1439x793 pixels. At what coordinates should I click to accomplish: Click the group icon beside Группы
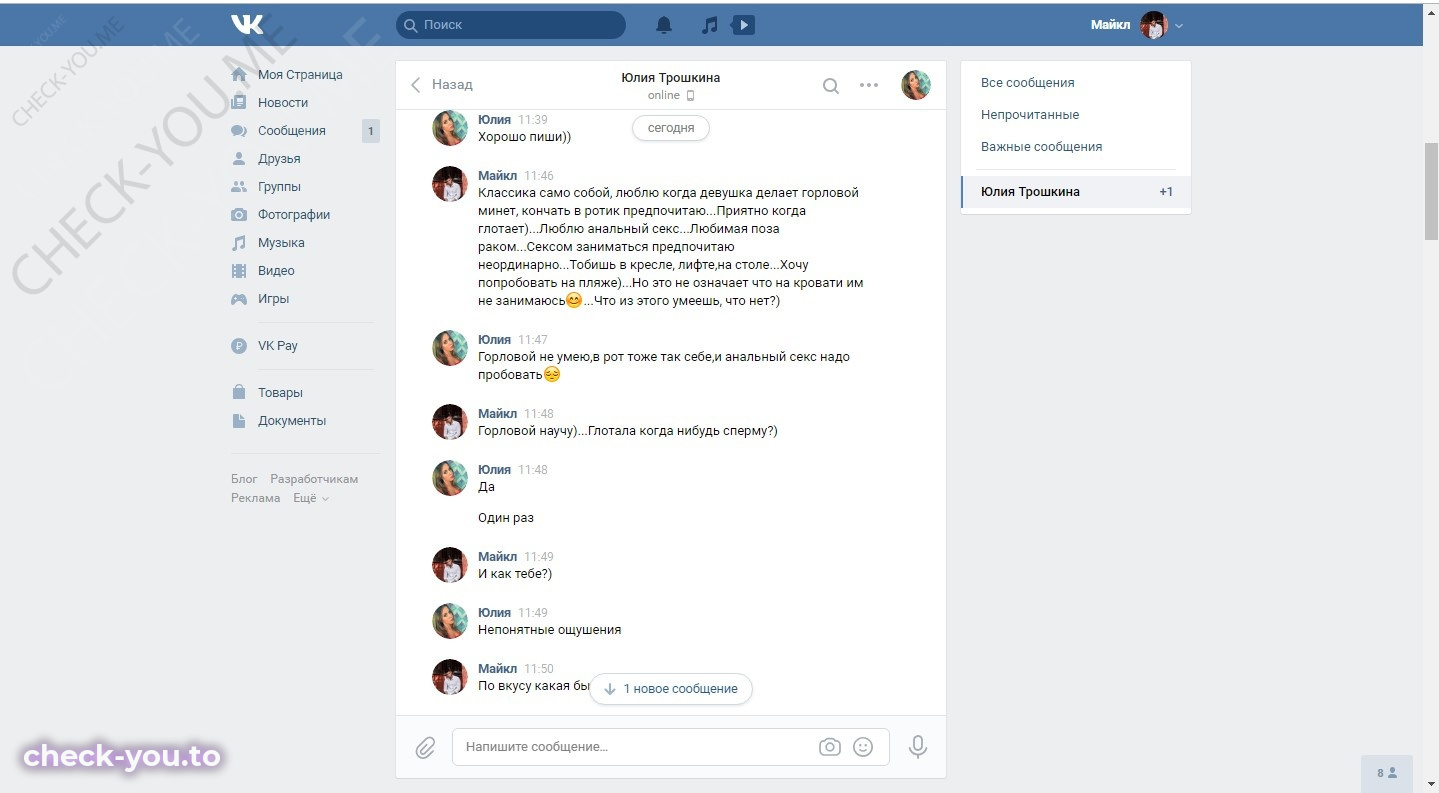[x=239, y=187]
